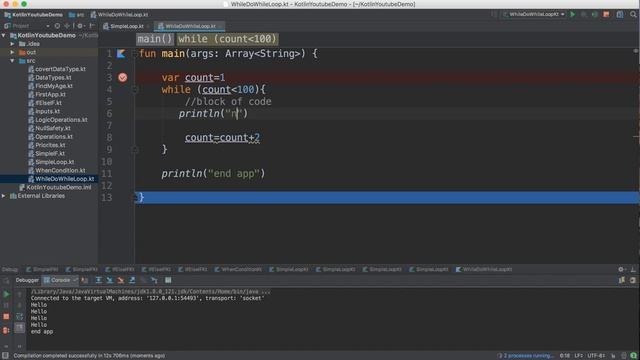640x360 pixels.
Task: Click Run to Cursor icon
Action: pos(154,280)
